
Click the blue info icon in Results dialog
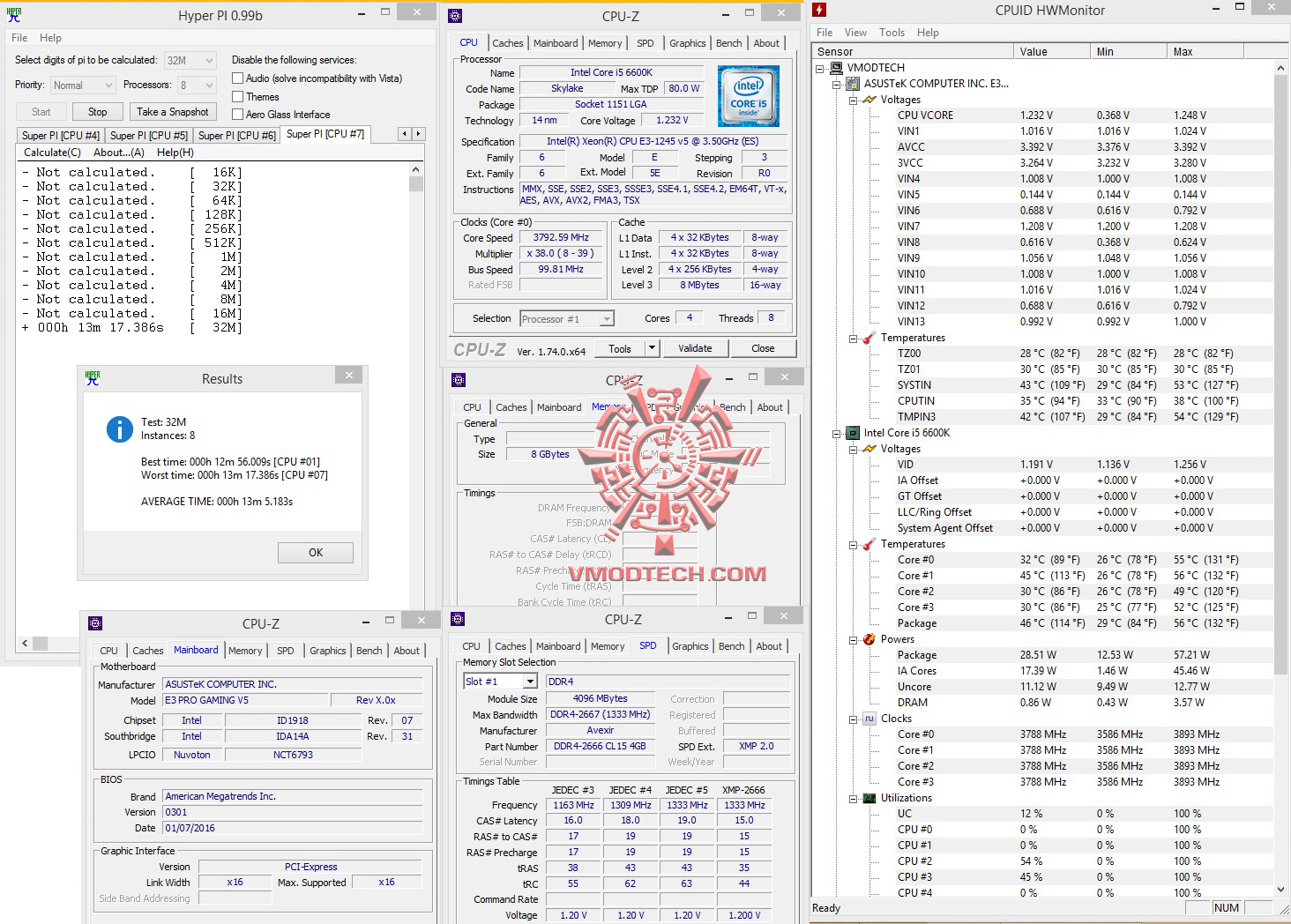[x=119, y=428]
